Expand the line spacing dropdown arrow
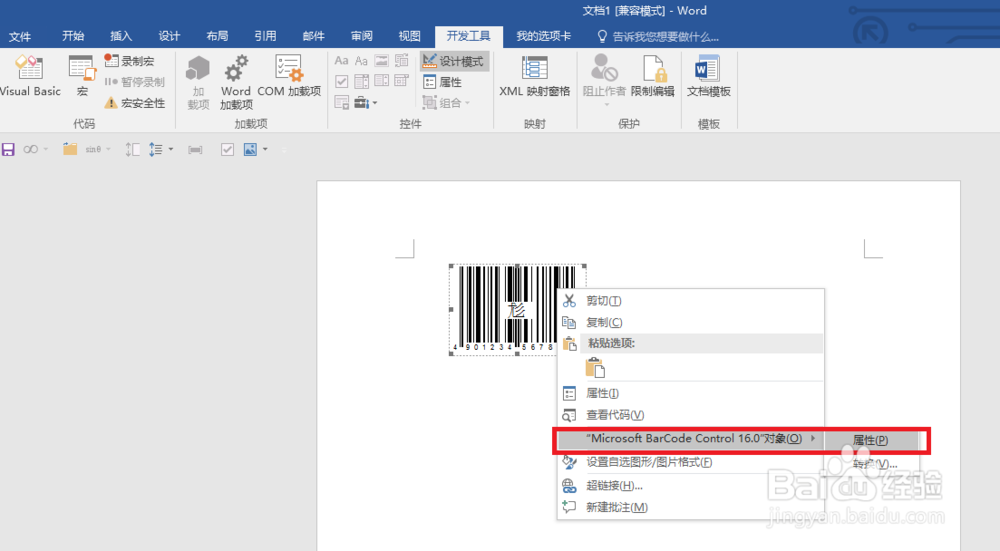This screenshot has height=551, width=1000. coord(171,149)
